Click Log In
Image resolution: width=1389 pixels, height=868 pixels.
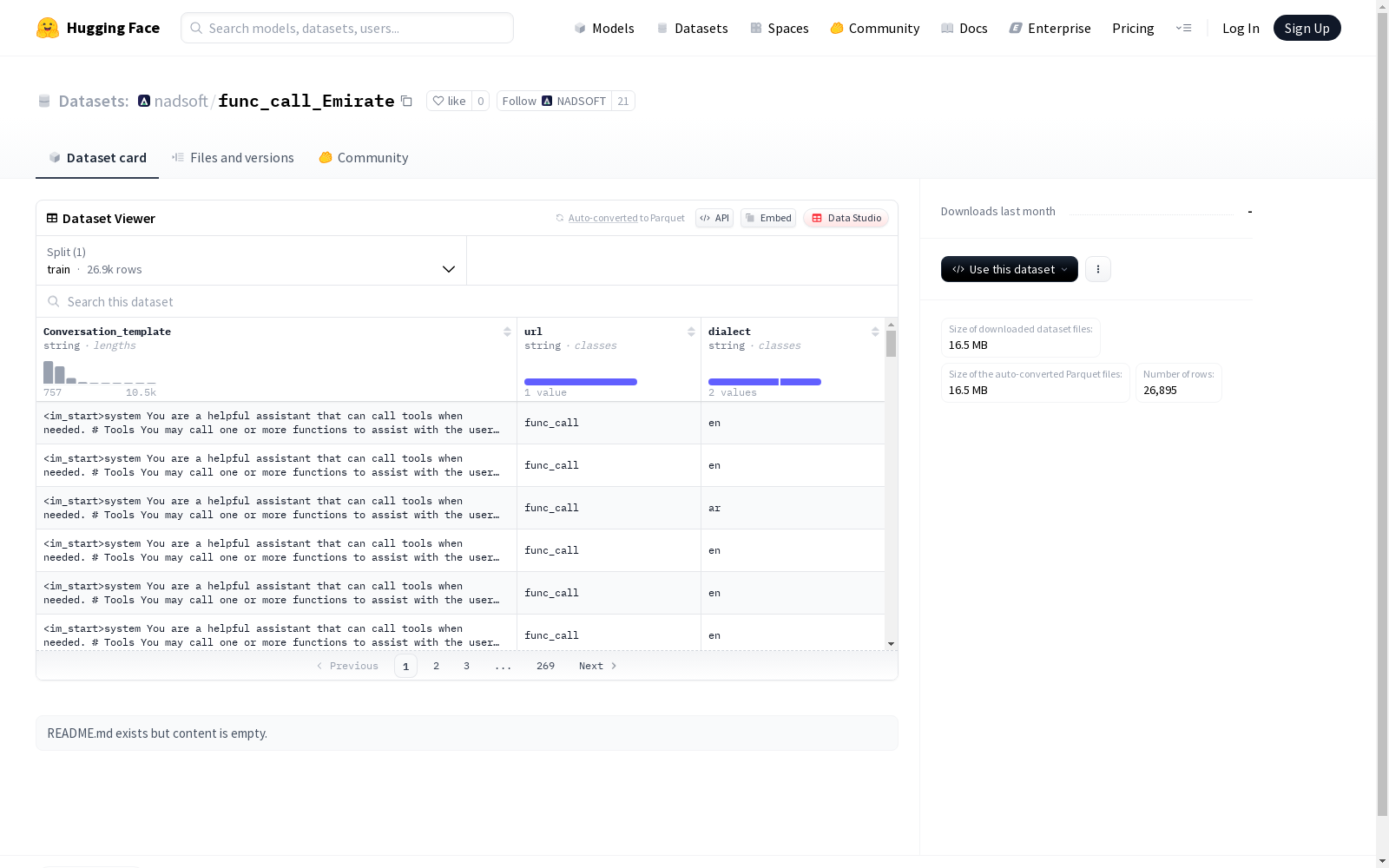tap(1241, 28)
